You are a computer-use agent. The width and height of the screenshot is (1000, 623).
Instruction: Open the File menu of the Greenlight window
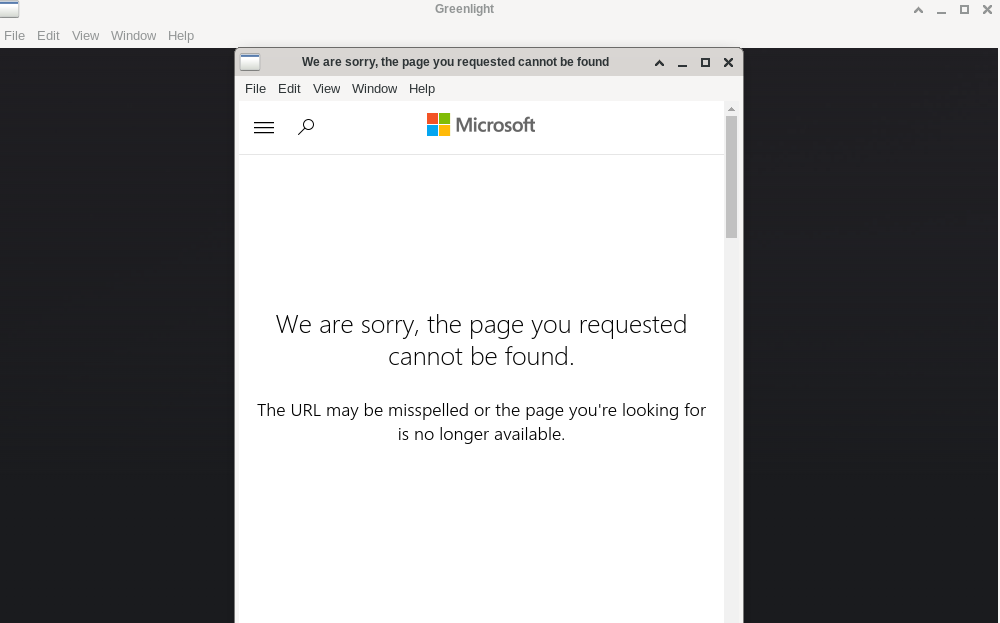click(x=14, y=35)
